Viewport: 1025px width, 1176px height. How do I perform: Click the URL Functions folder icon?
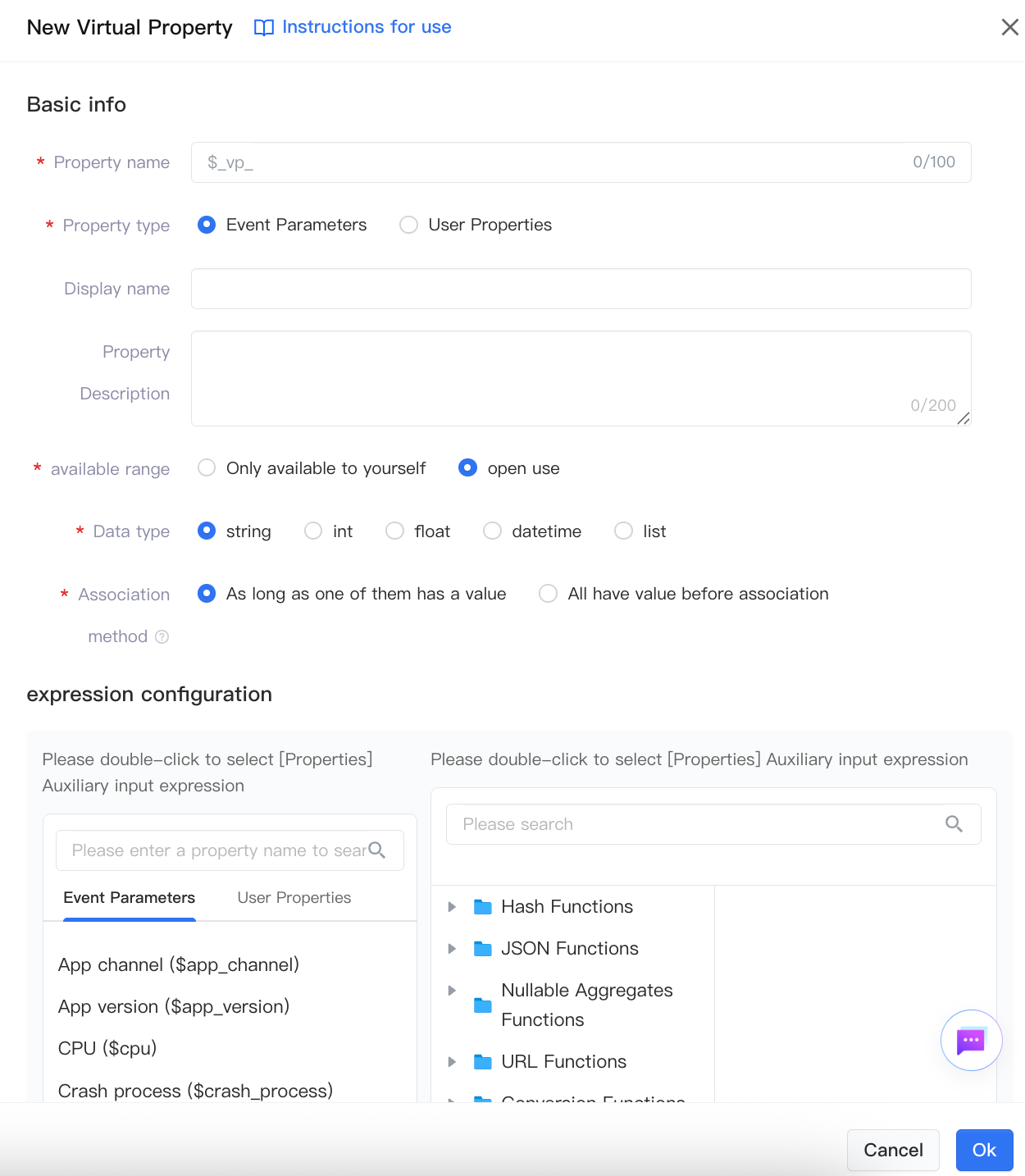coord(483,1062)
